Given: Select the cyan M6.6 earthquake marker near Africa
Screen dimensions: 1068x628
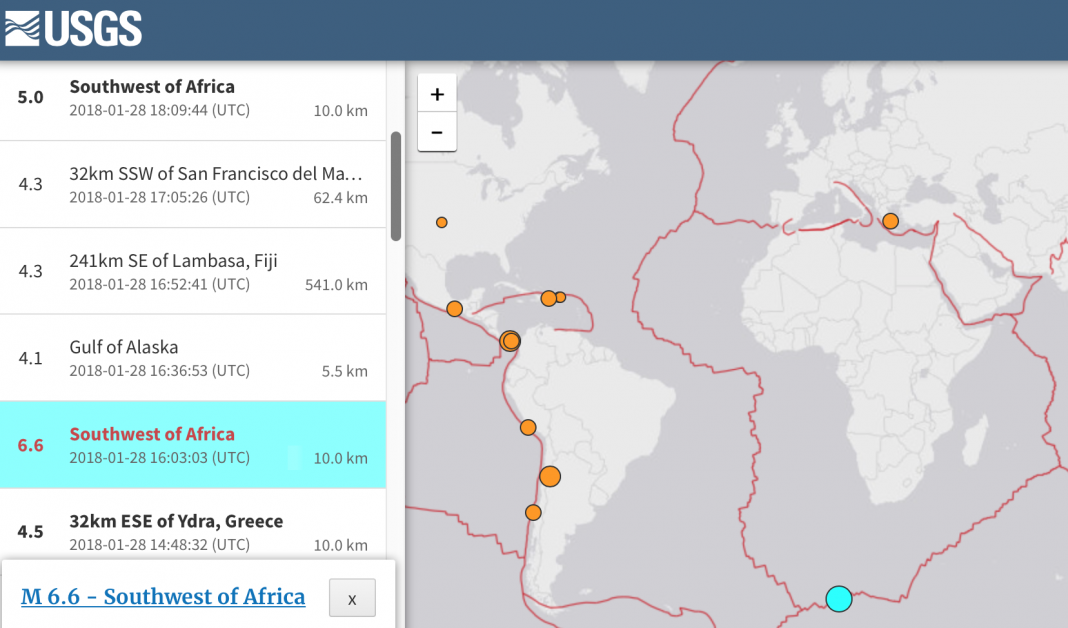Looking at the screenshot, I should point(838,598).
